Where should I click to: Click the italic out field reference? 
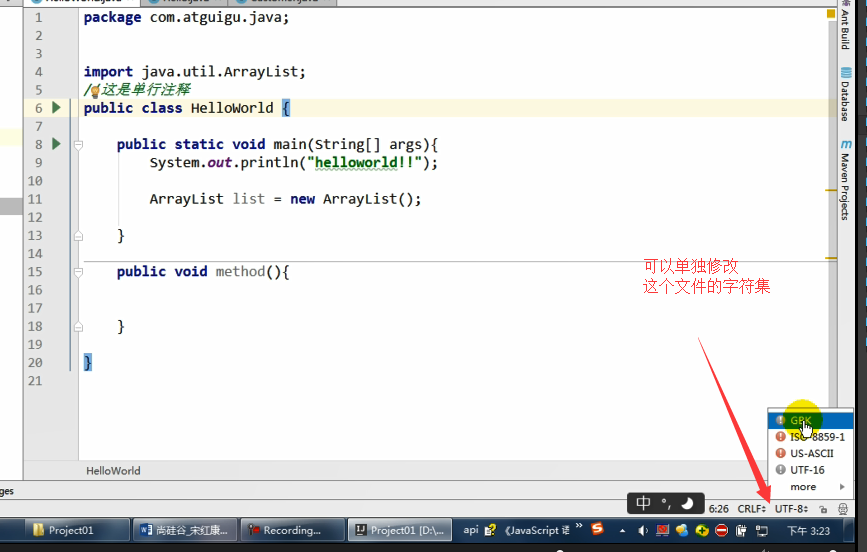tap(220, 163)
